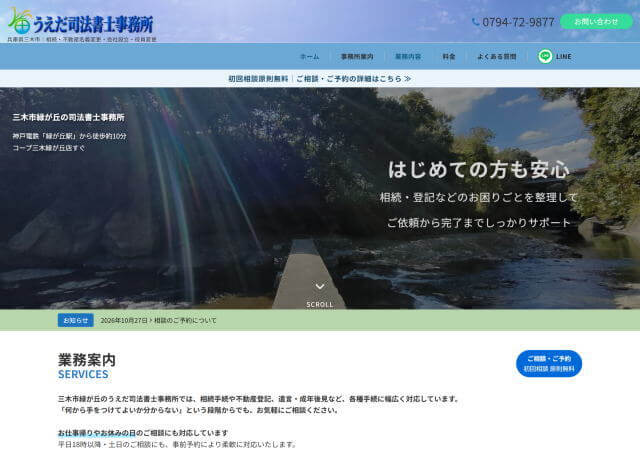Click the お仕事帰りやお休みの日 highlighted text
Screen dimensions: 640x450
[96, 432]
